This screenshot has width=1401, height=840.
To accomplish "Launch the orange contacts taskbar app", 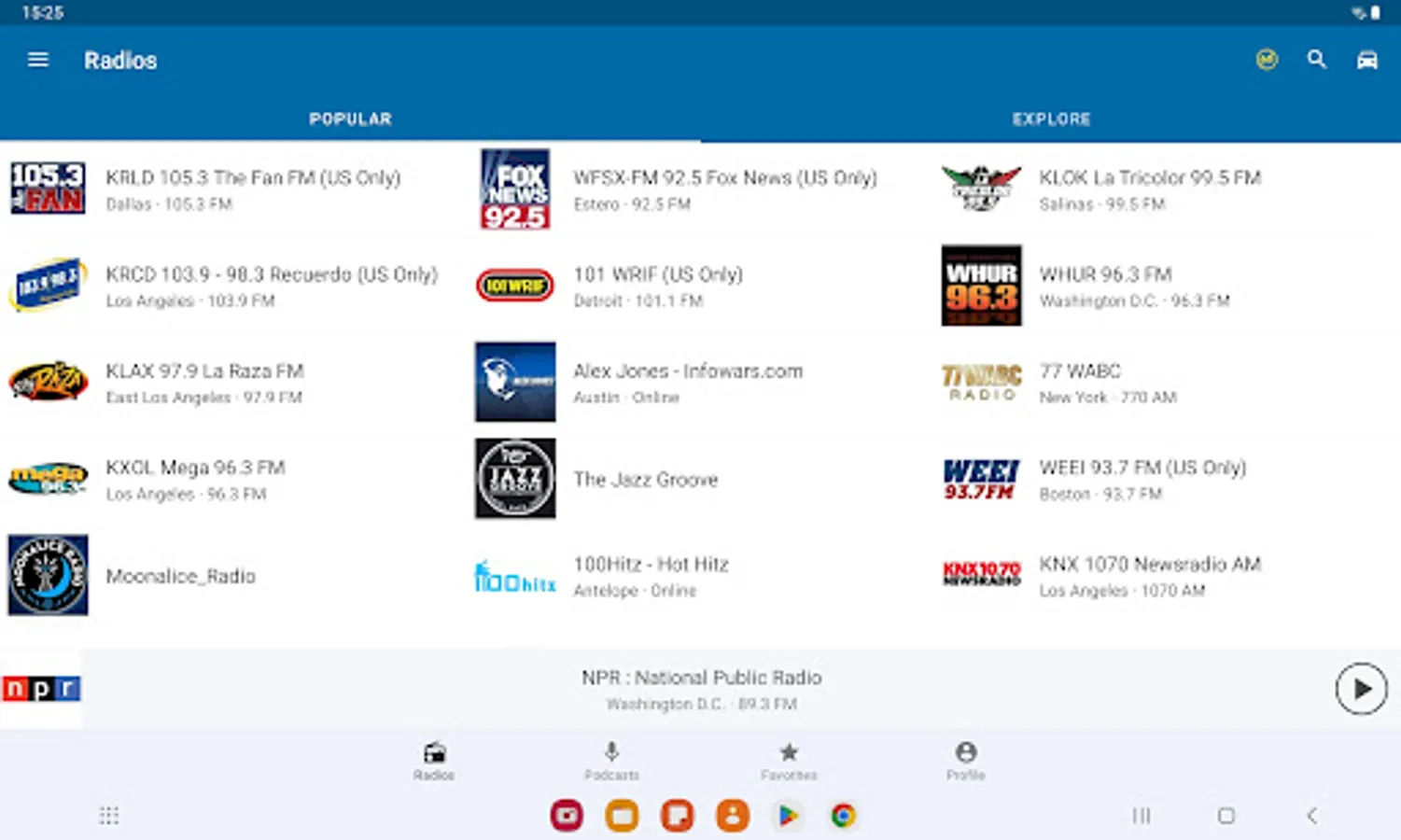I will [x=733, y=816].
